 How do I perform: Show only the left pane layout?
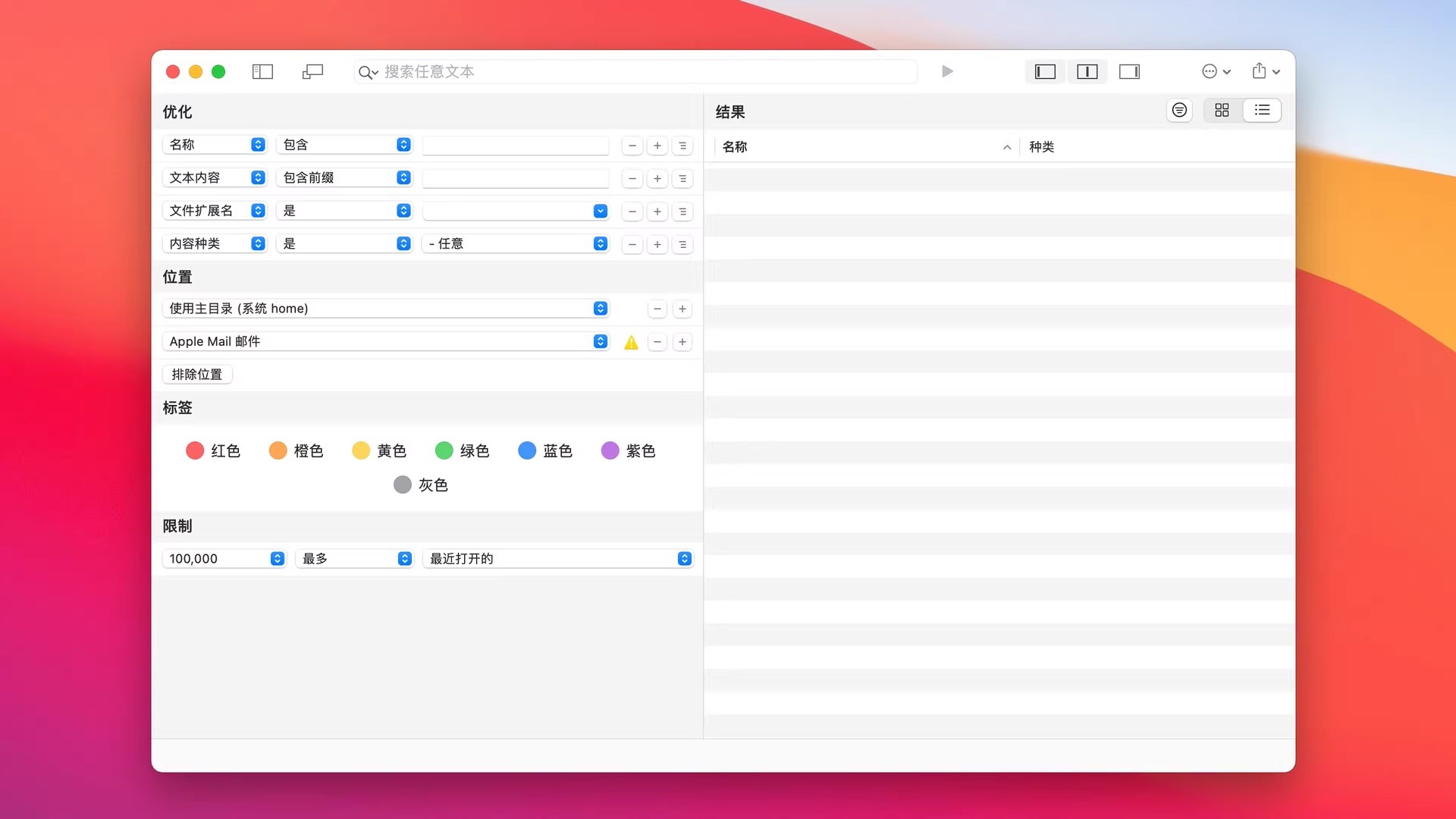click(1045, 71)
